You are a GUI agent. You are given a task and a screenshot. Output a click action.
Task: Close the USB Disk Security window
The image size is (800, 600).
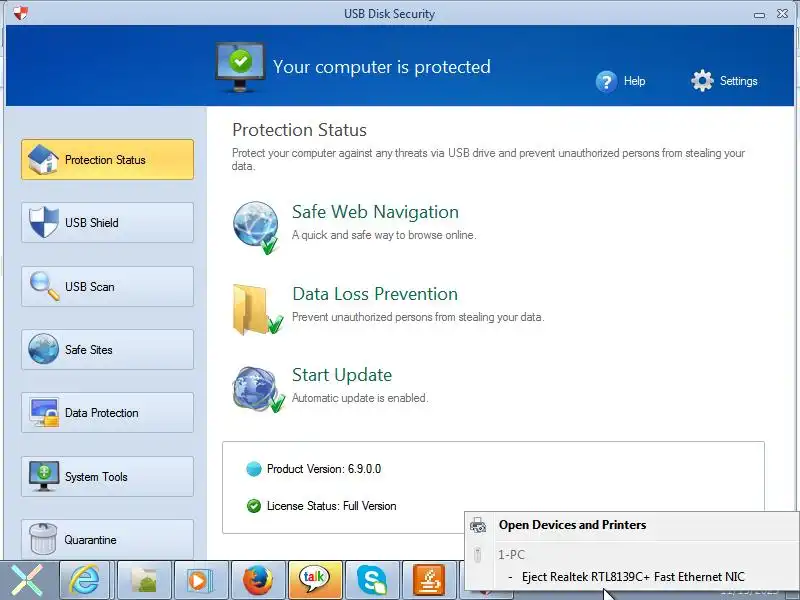pos(783,14)
